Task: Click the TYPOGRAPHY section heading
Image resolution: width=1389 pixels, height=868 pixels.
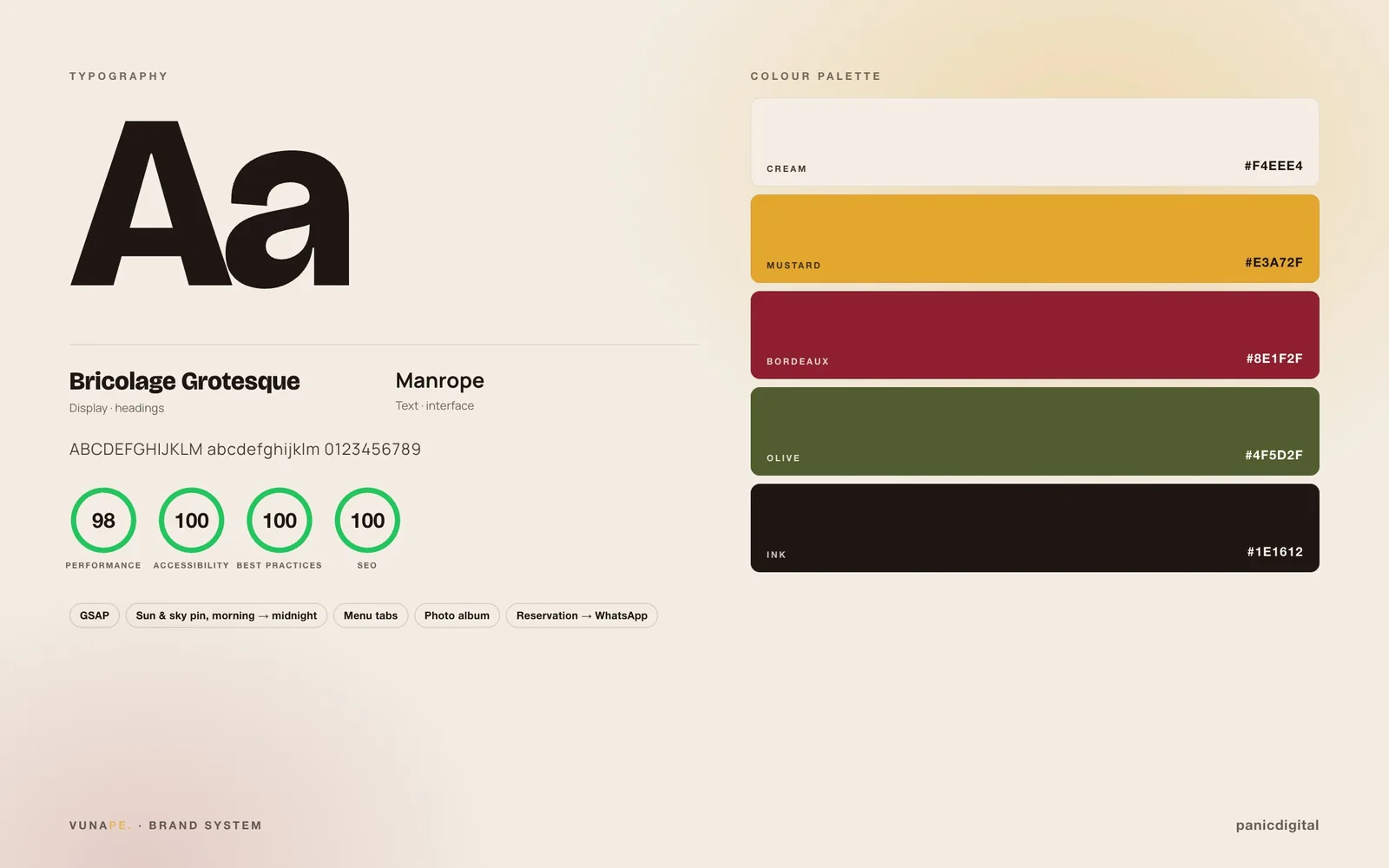Action: pyautogui.click(x=119, y=76)
